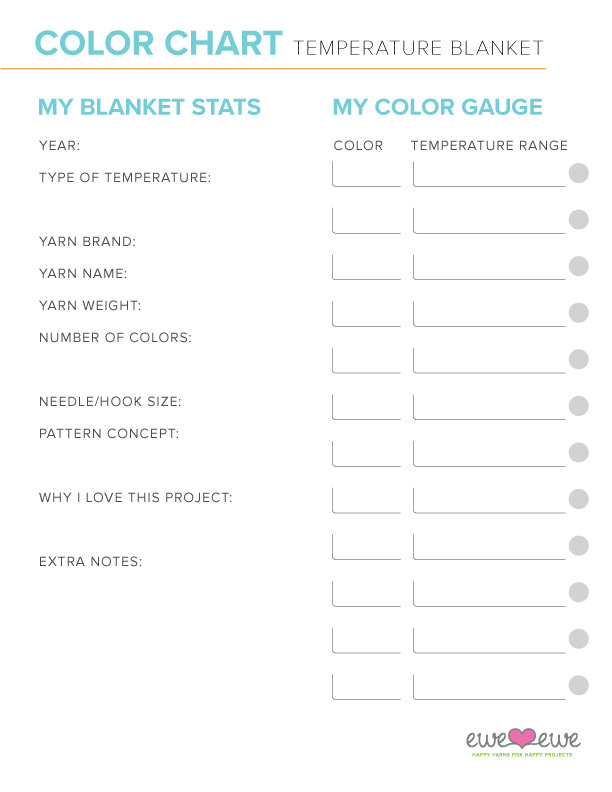Click the first Color box under COLOR

point(366,174)
